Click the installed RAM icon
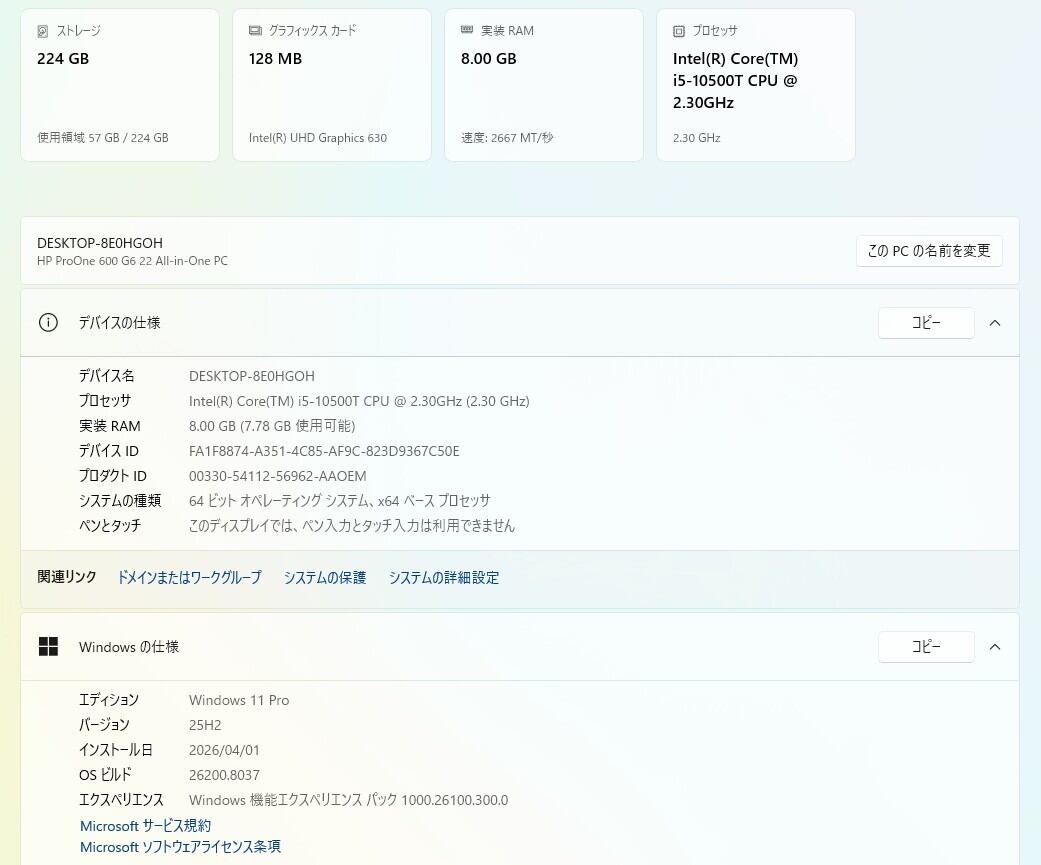 pos(467,31)
